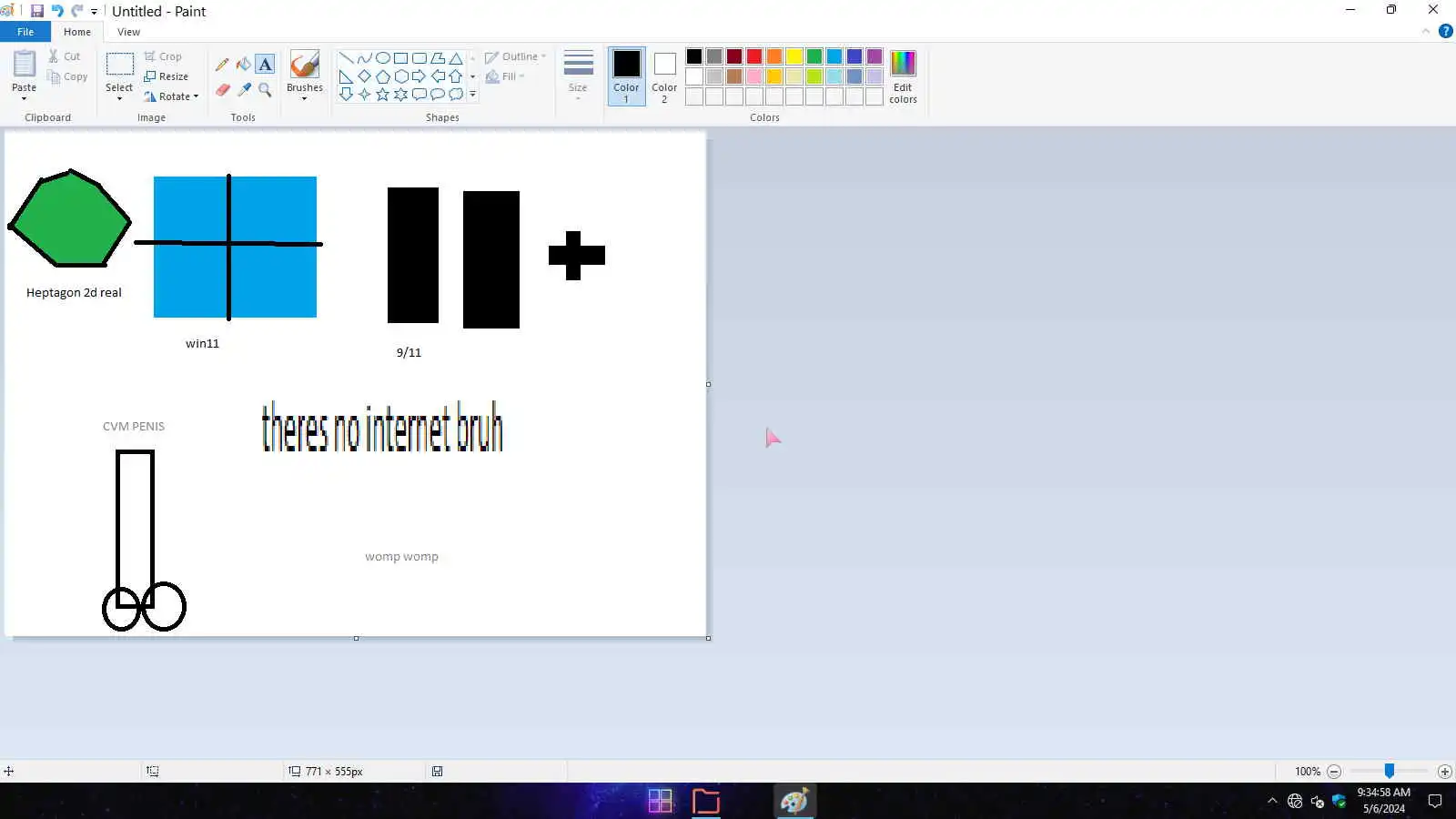The image size is (1456, 819).
Task: Click Color 1 foreground selector
Action: tap(626, 76)
